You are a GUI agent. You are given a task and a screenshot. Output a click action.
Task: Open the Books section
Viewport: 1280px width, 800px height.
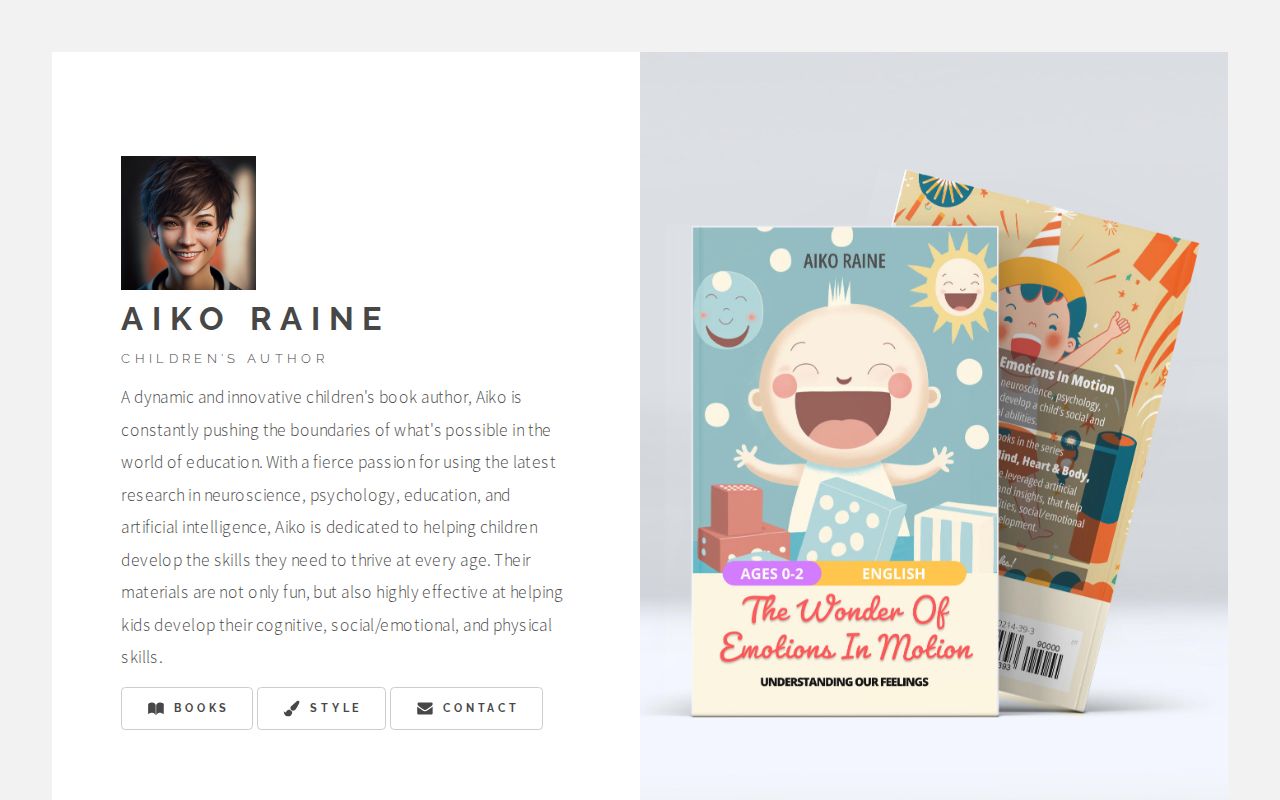[x=187, y=708]
